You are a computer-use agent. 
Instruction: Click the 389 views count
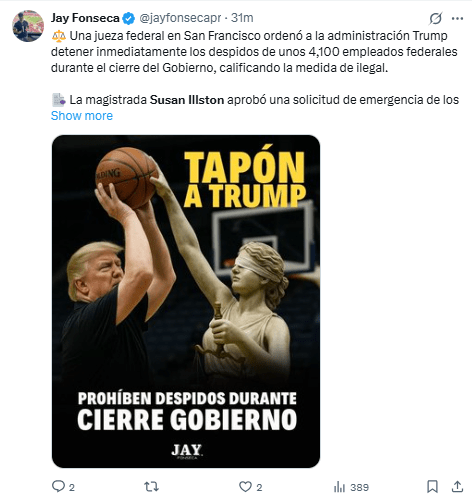coord(359,488)
